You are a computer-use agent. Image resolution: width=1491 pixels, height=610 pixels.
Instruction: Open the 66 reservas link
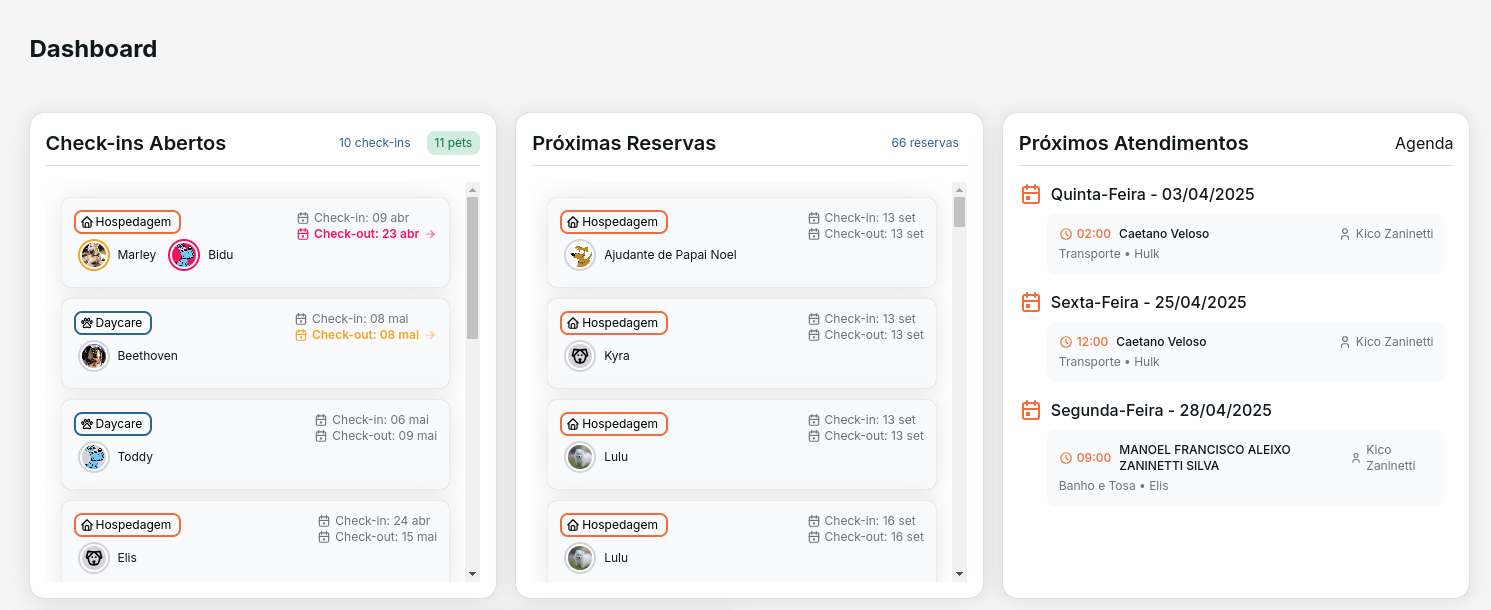924,143
